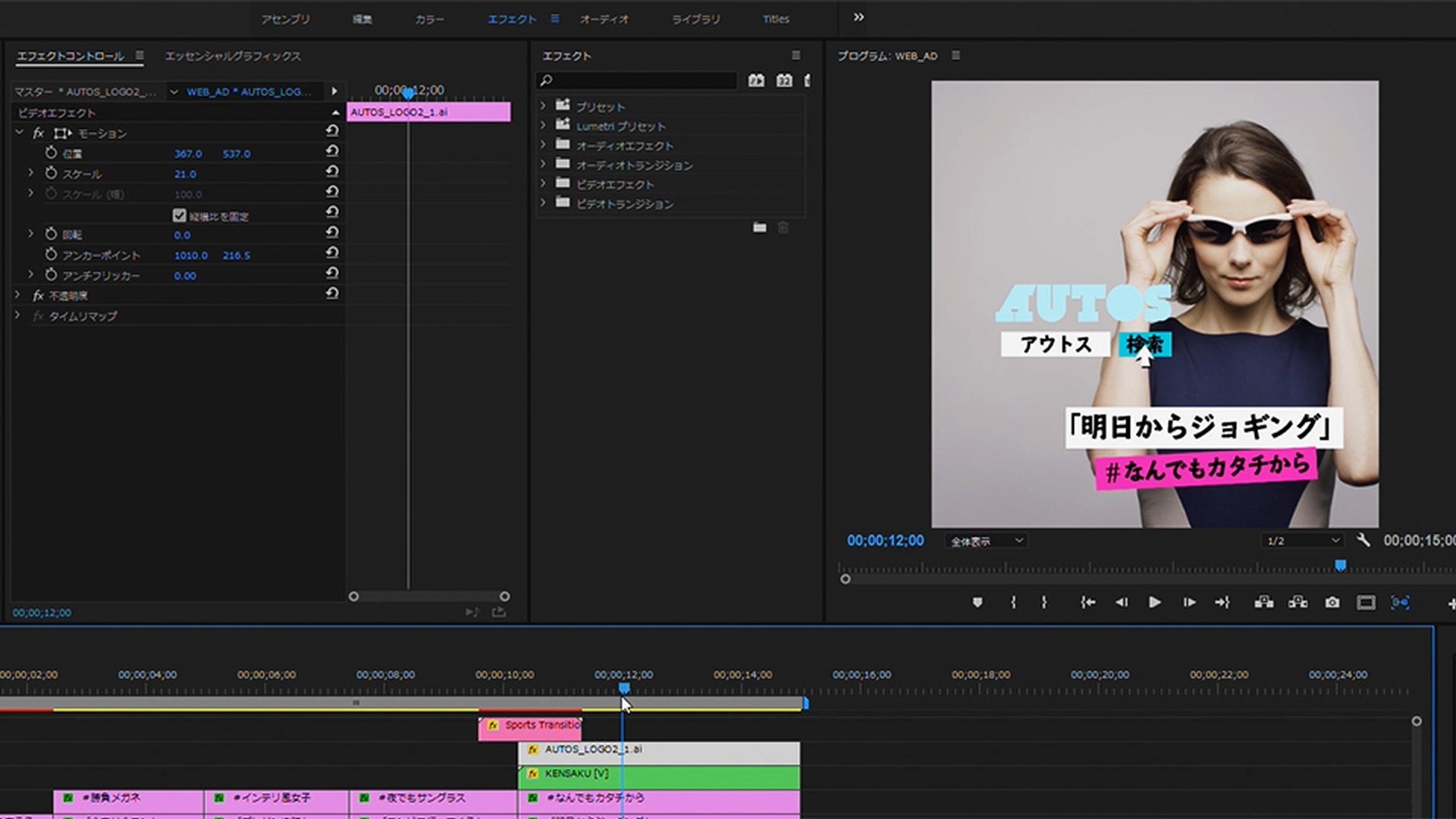Click Go to In point icon

[x=1087, y=602]
